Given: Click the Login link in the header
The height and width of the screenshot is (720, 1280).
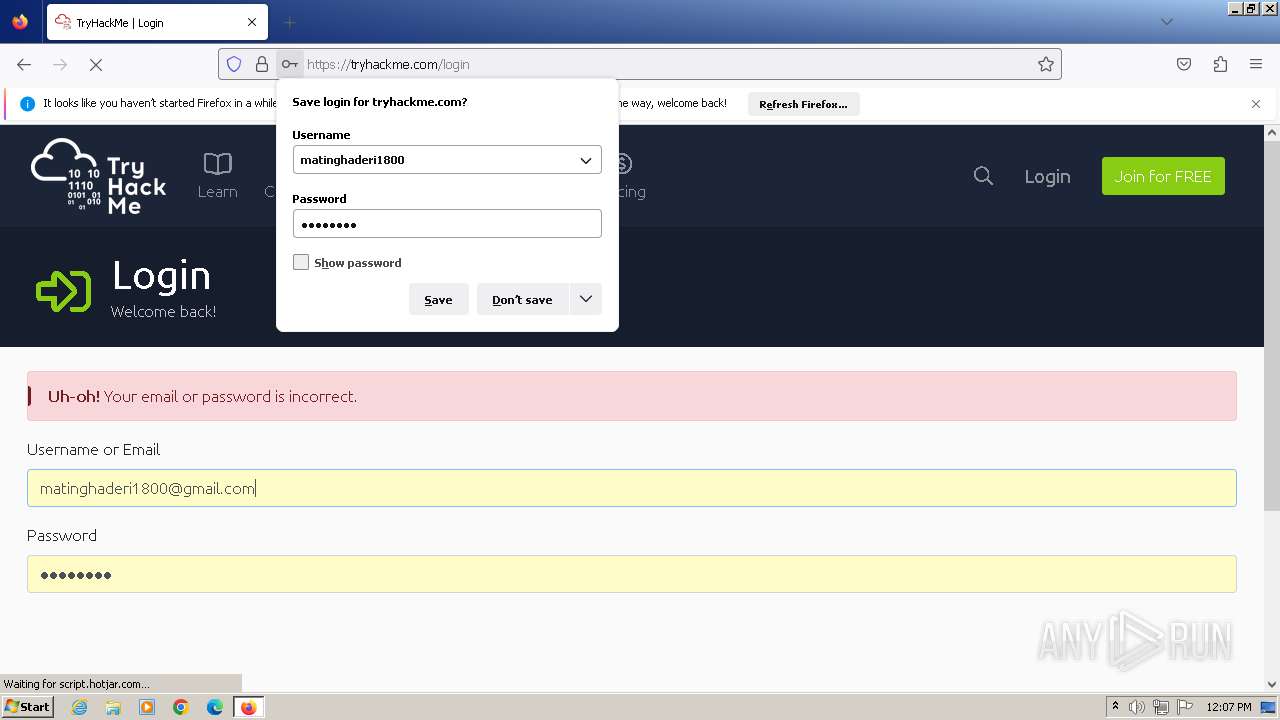Looking at the screenshot, I should click(x=1047, y=176).
